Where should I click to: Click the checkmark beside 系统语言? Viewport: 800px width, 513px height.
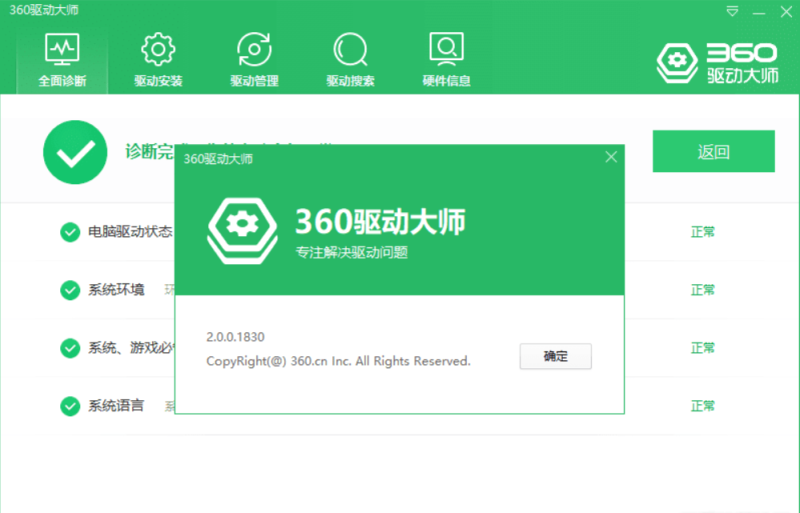(x=70, y=406)
